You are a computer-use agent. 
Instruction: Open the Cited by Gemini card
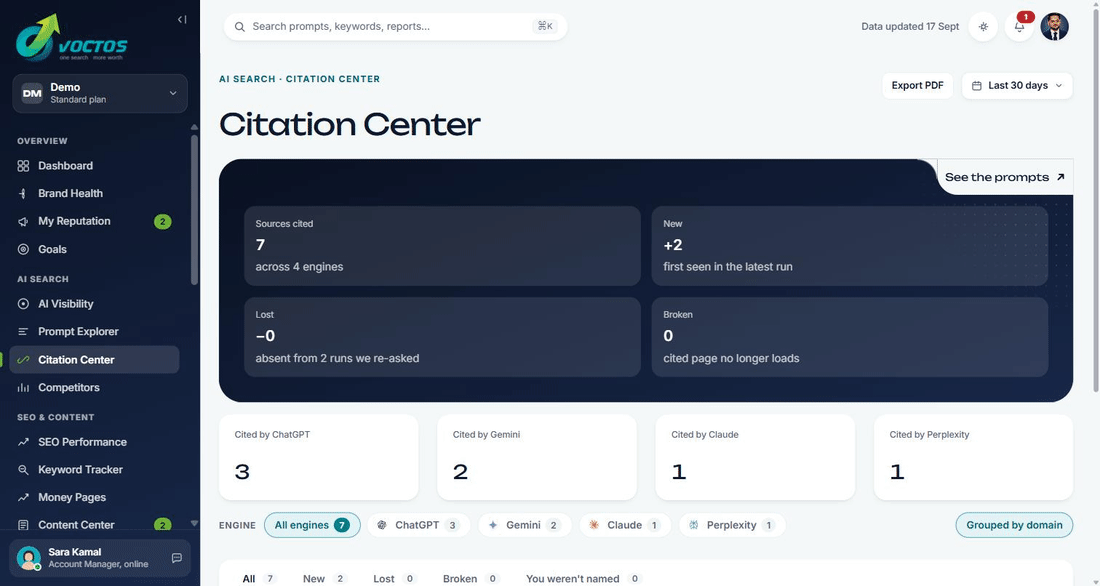[x=537, y=457]
